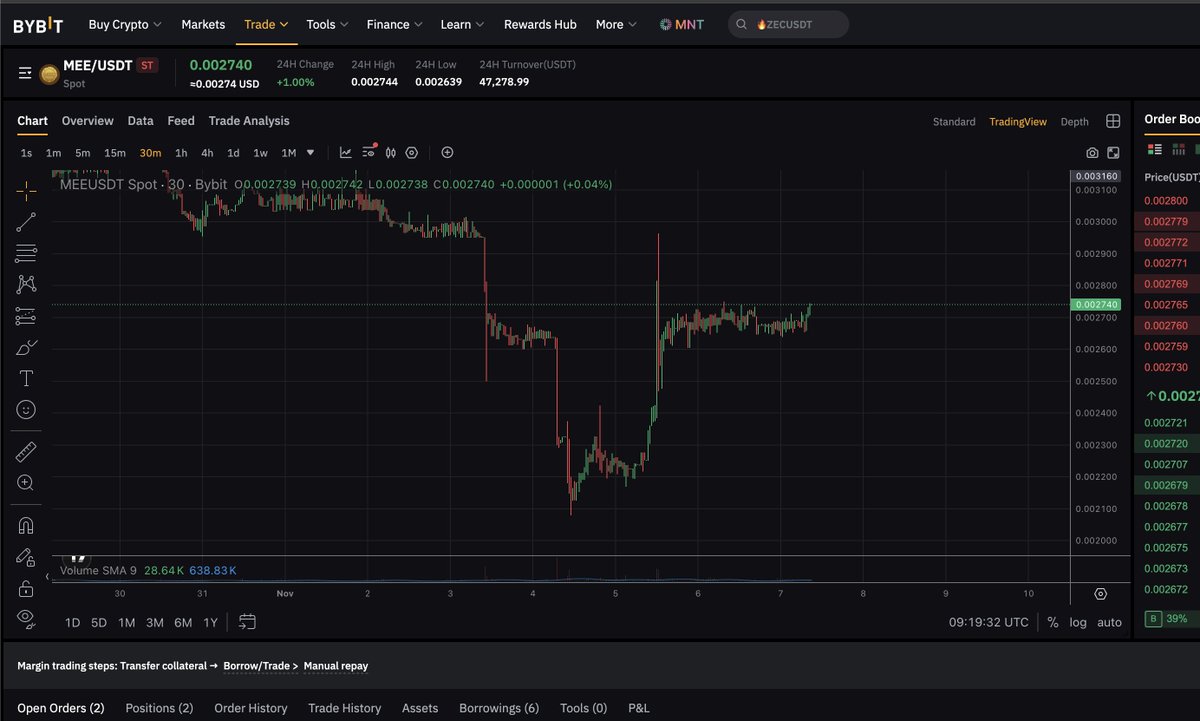Toggle log scale on chart
The height and width of the screenshot is (721, 1200).
[1078, 622]
